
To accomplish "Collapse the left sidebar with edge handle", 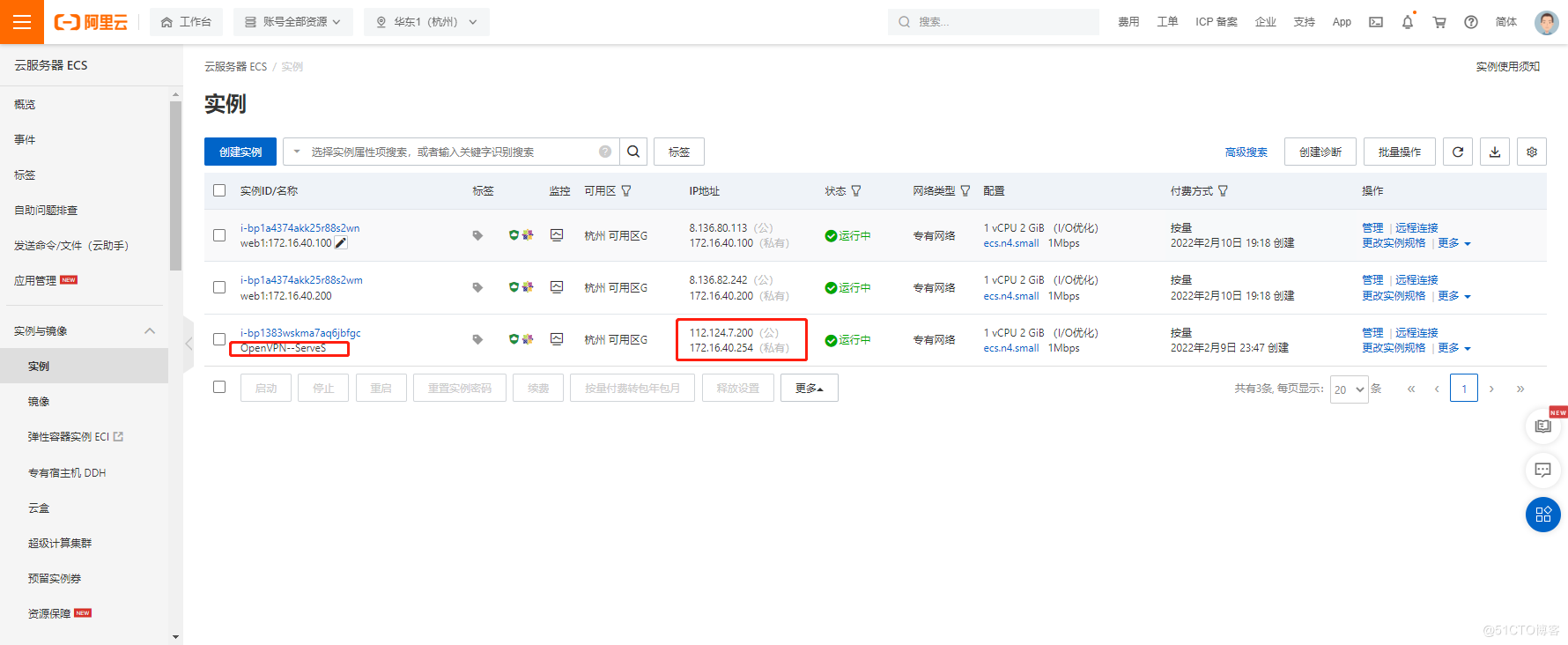I will point(189,344).
